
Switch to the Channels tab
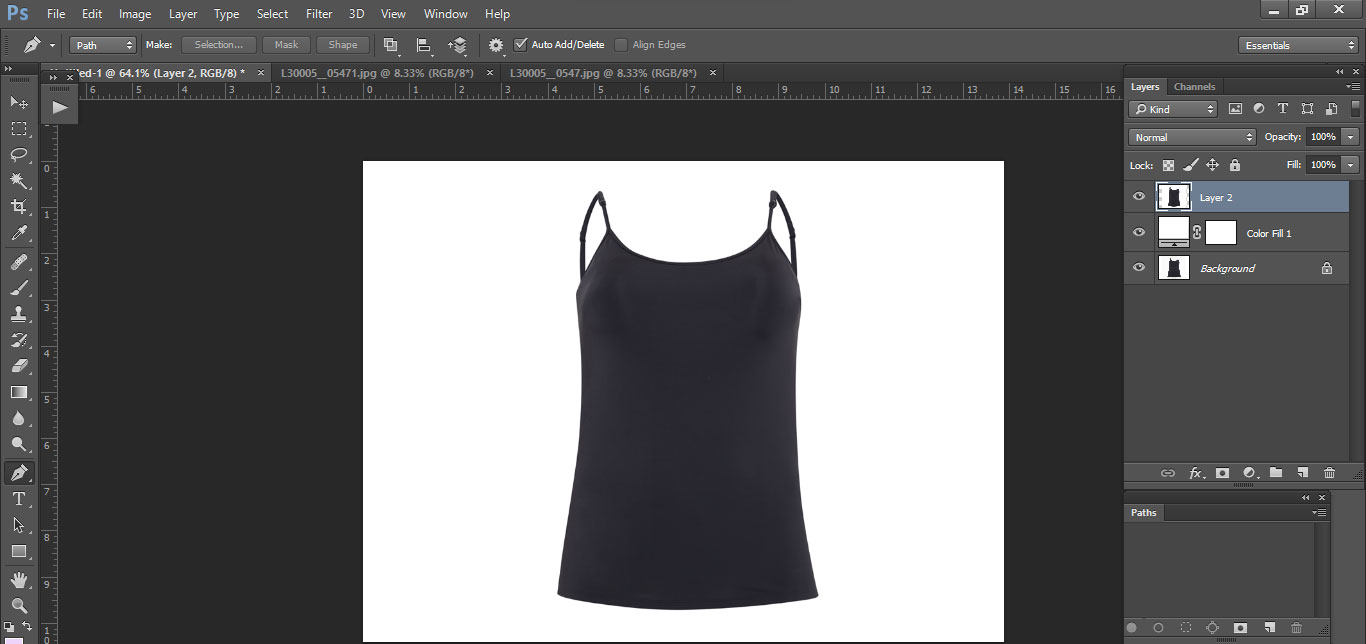[1194, 87]
